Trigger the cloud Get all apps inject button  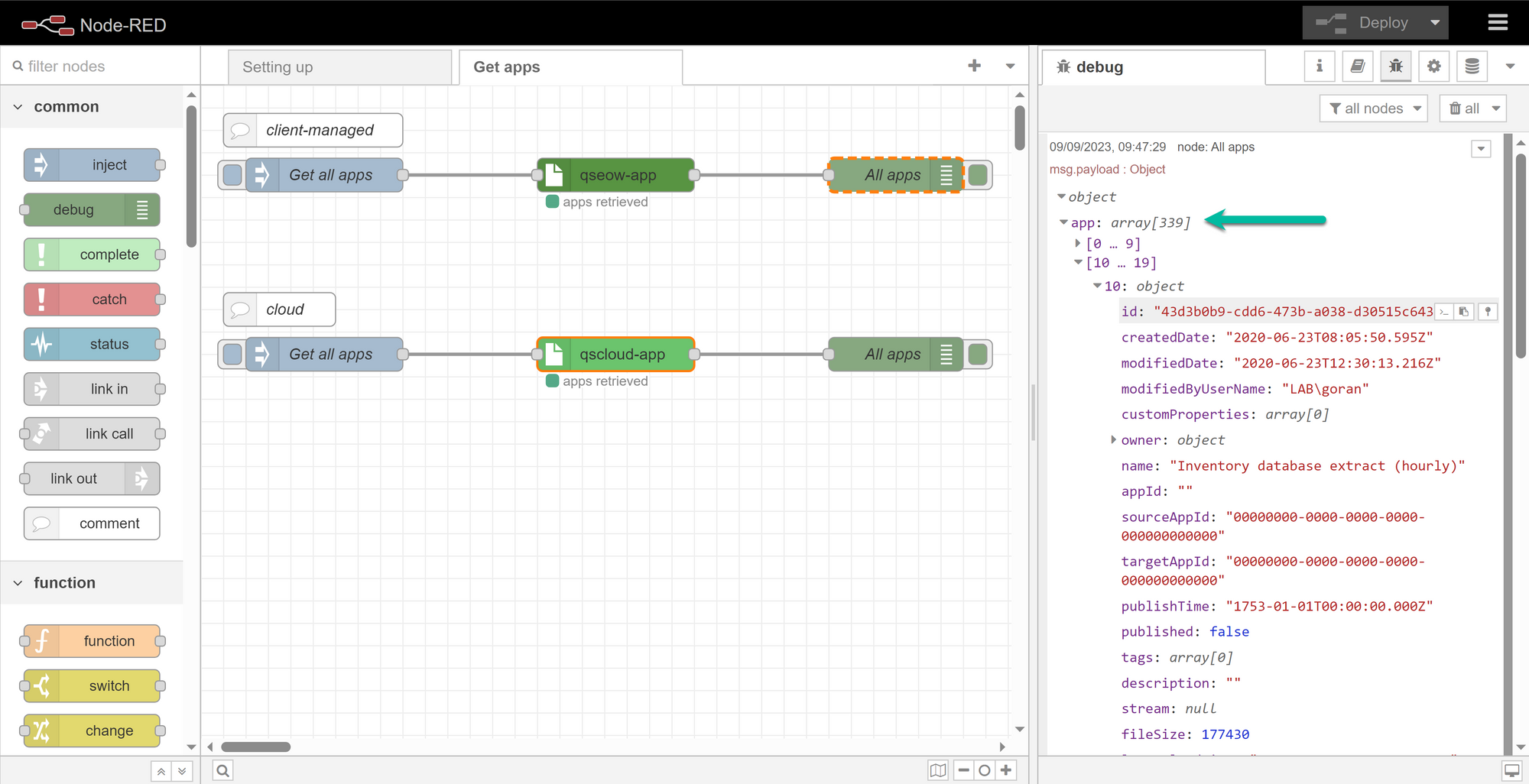tap(232, 355)
